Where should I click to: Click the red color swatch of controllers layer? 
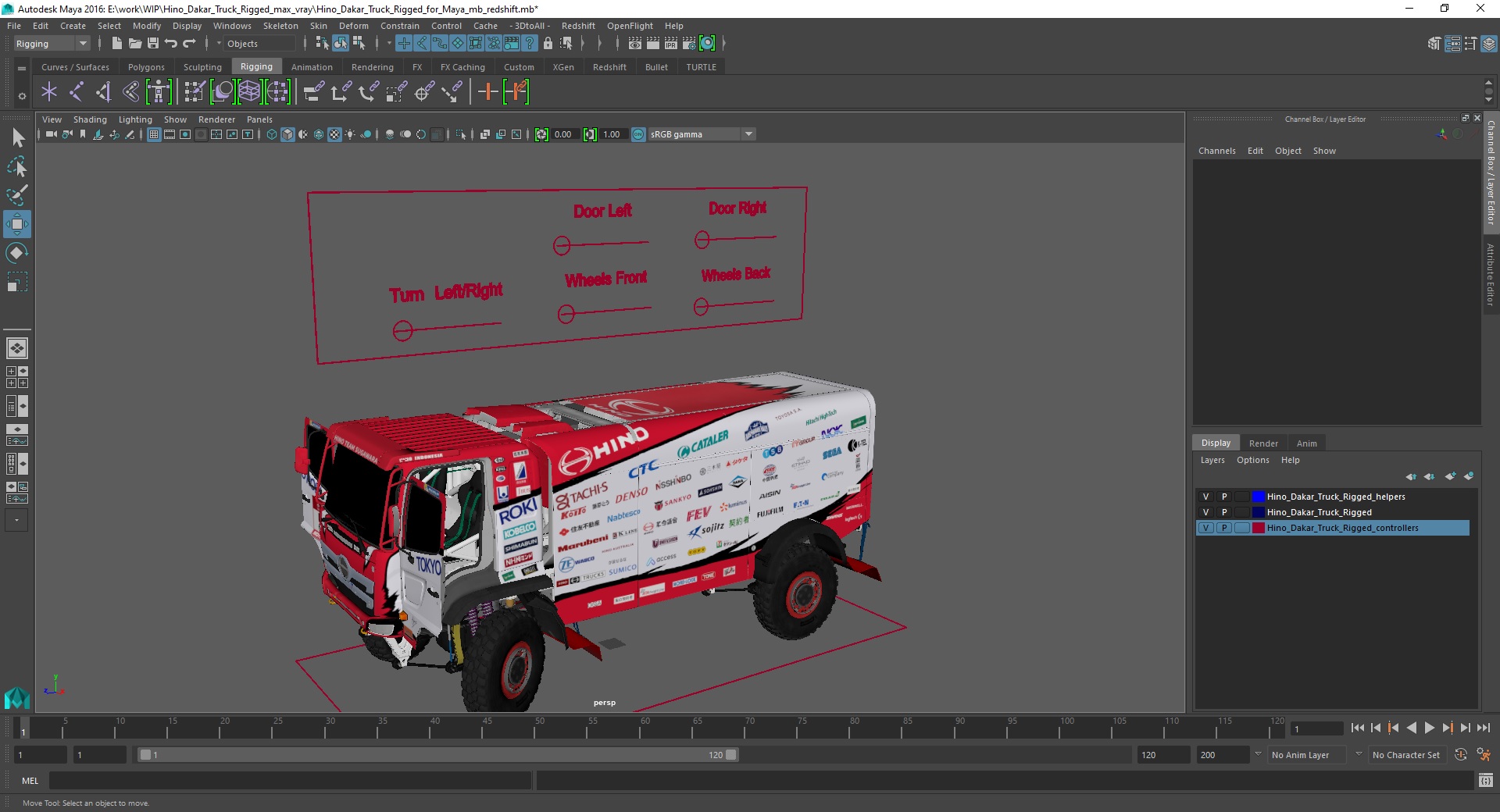[1258, 528]
